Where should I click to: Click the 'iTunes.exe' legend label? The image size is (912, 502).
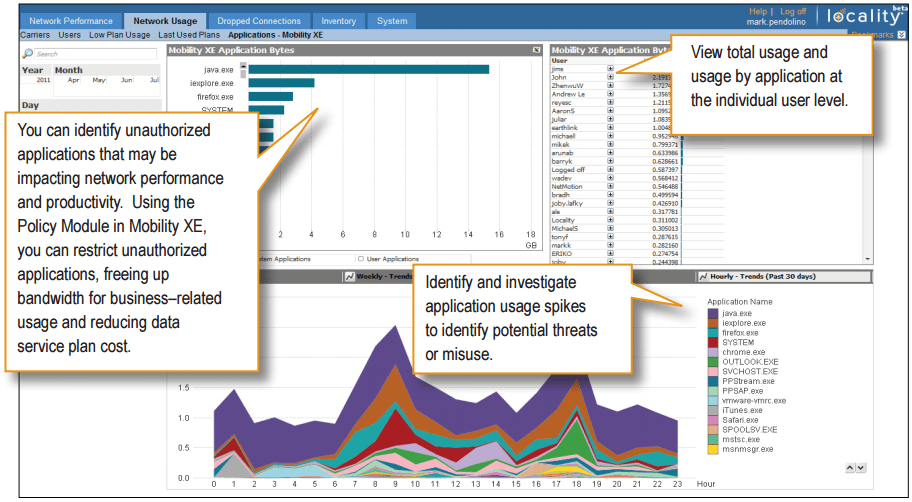[742, 411]
